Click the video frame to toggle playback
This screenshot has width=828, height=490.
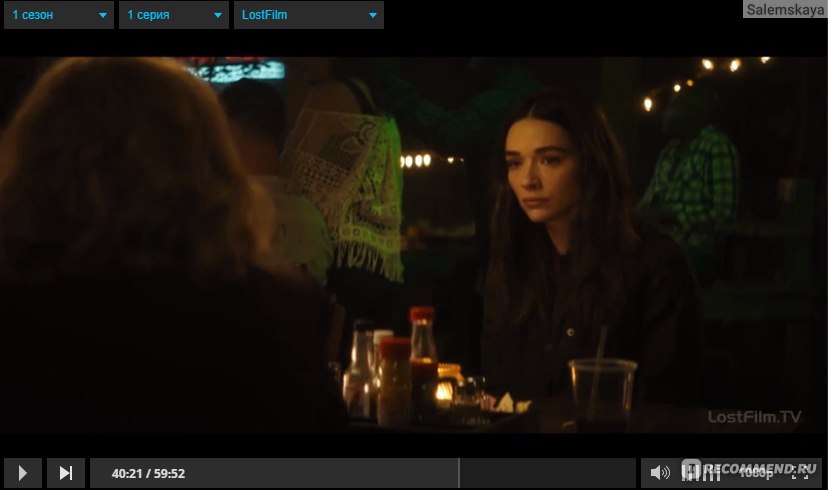[414, 244]
